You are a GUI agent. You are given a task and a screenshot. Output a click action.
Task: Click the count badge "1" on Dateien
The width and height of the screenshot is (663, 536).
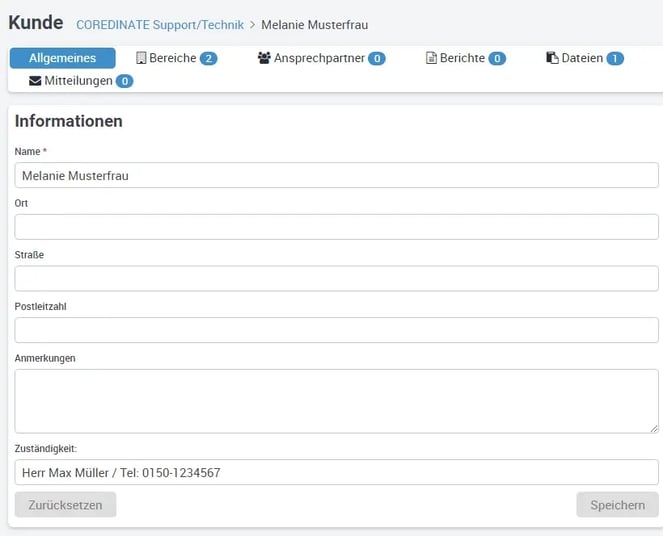click(614, 59)
